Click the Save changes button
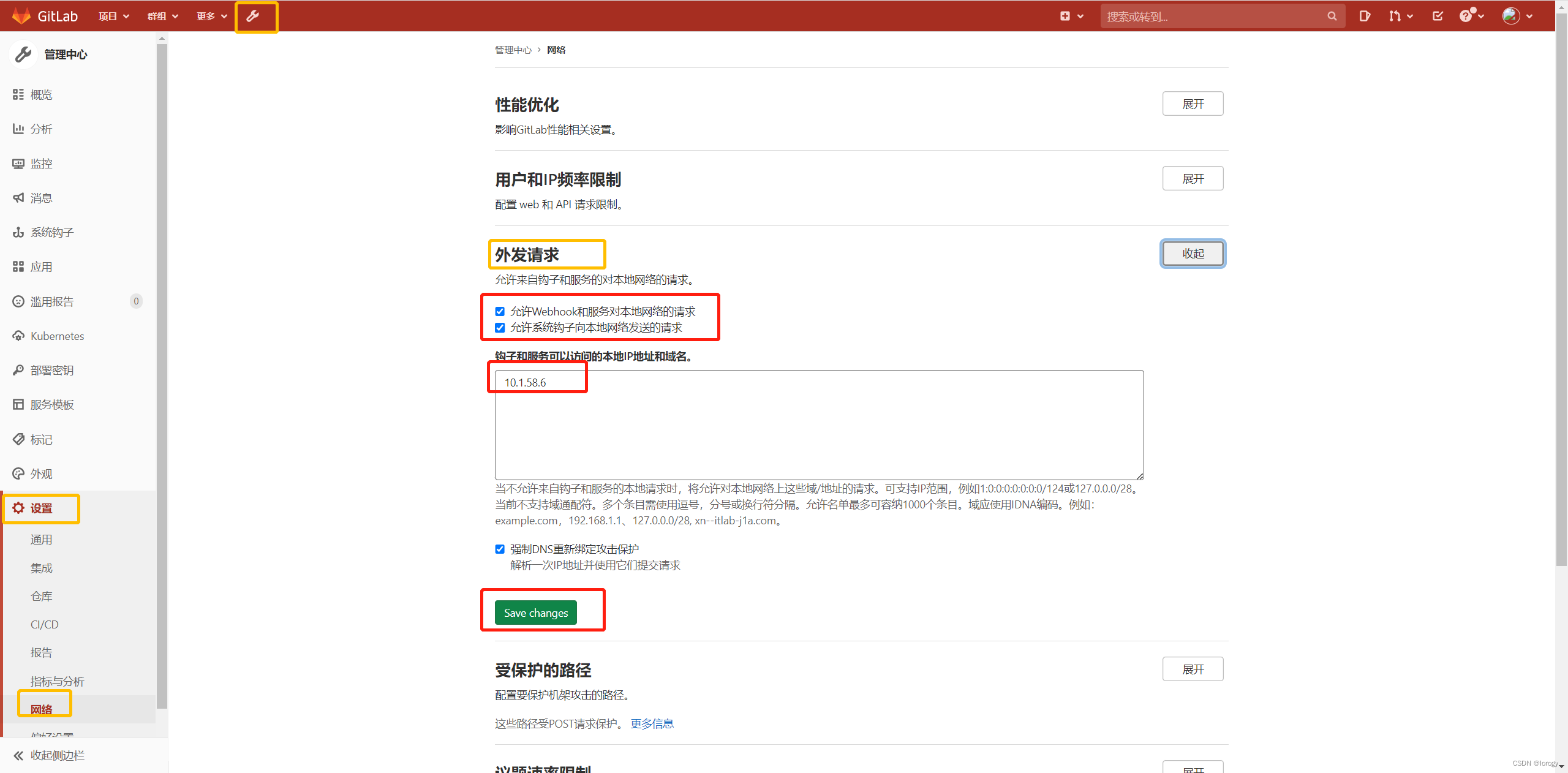 pyautogui.click(x=535, y=613)
